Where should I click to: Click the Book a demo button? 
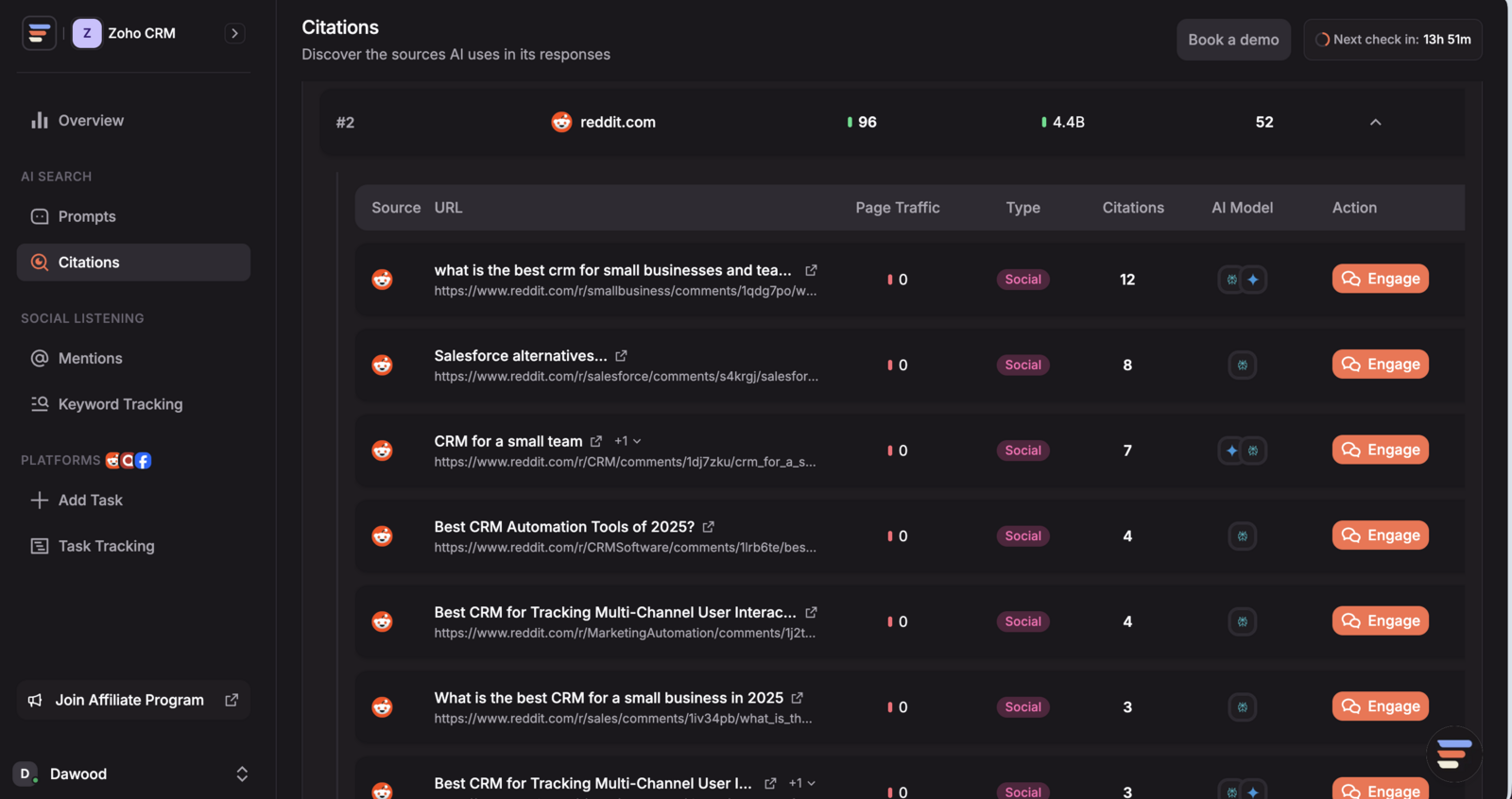pyautogui.click(x=1233, y=40)
